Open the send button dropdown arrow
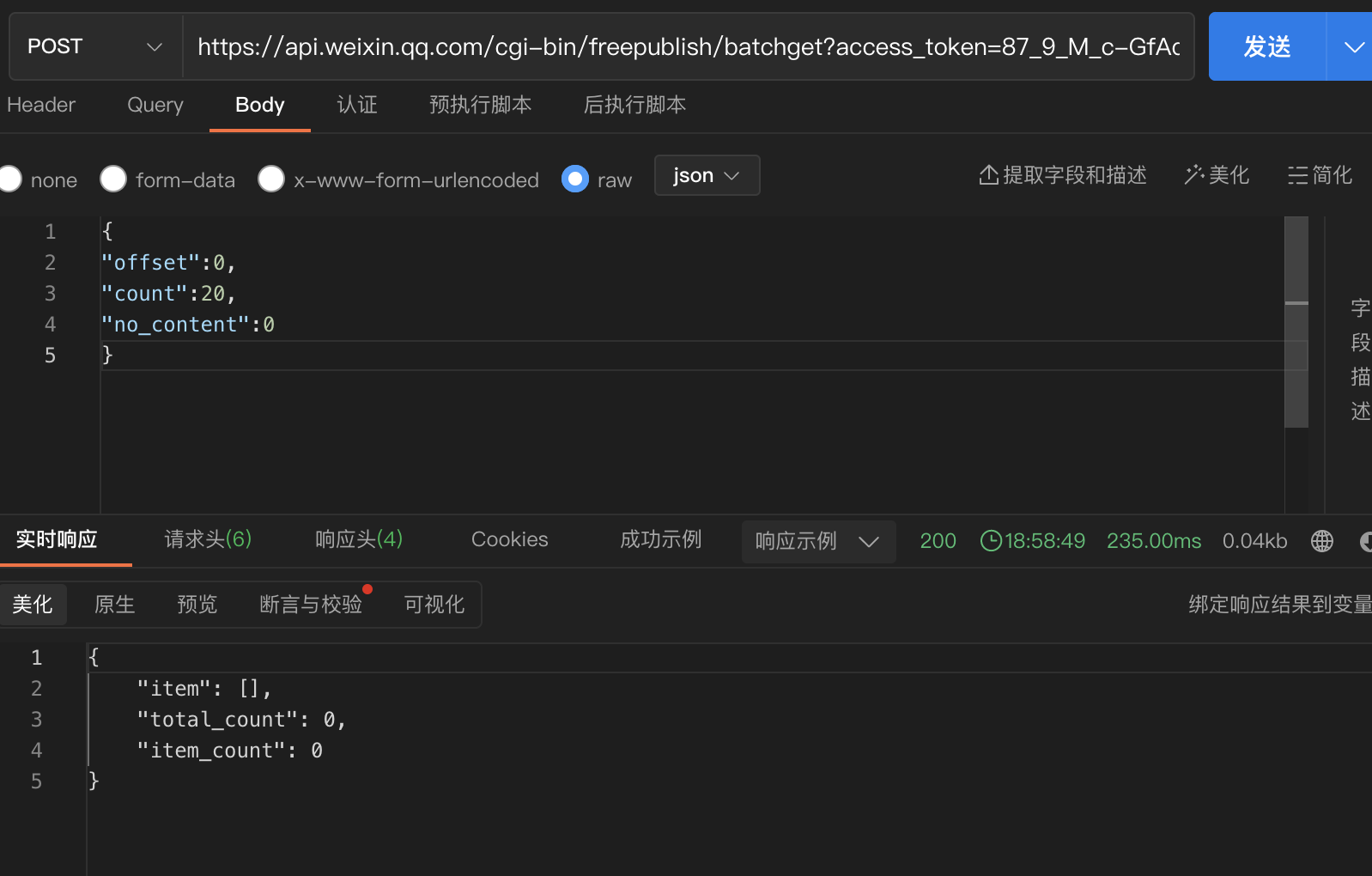Image resolution: width=1372 pixels, height=876 pixels. coord(1351,46)
